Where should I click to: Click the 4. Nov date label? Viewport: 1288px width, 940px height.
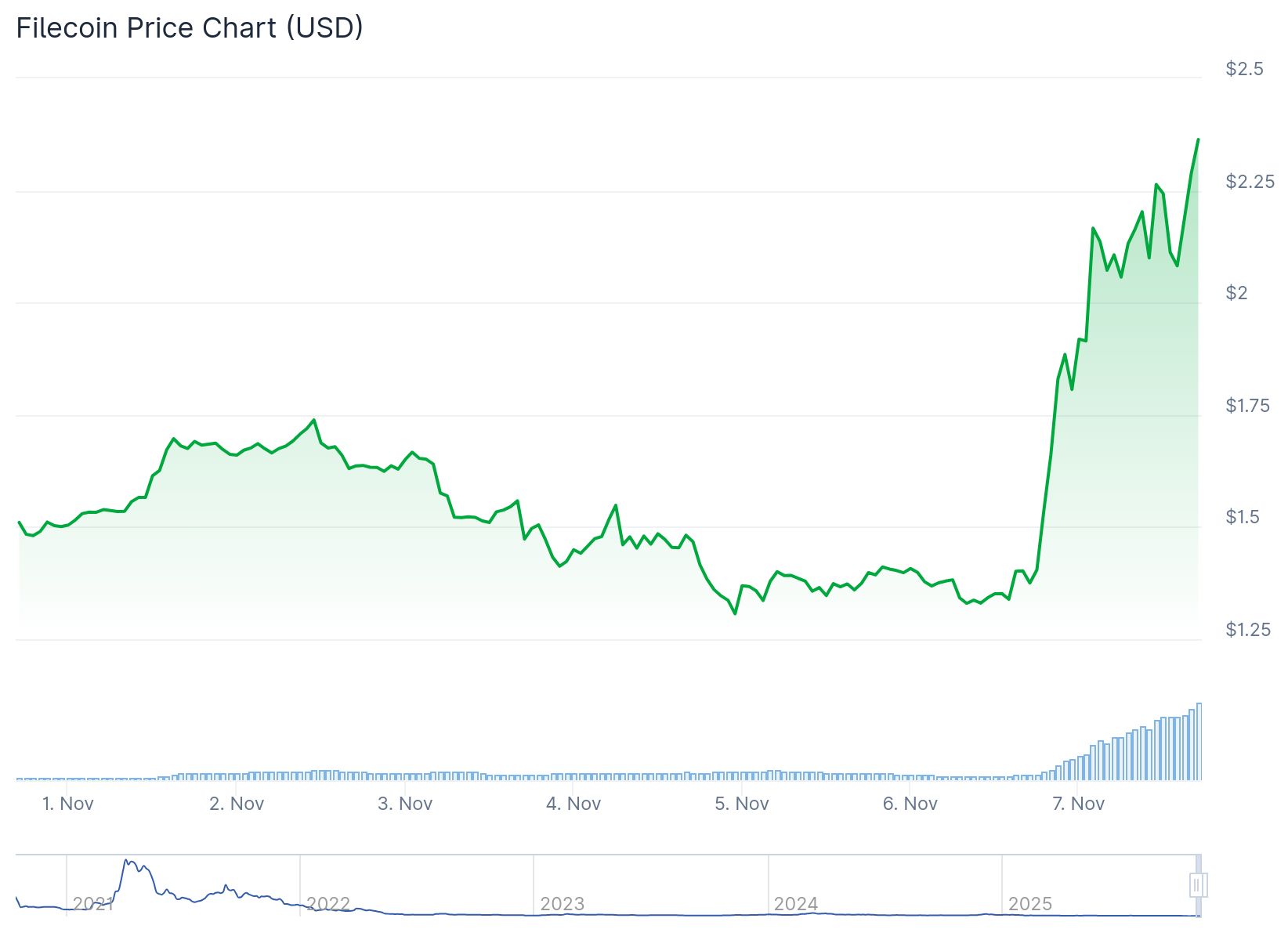point(573,804)
